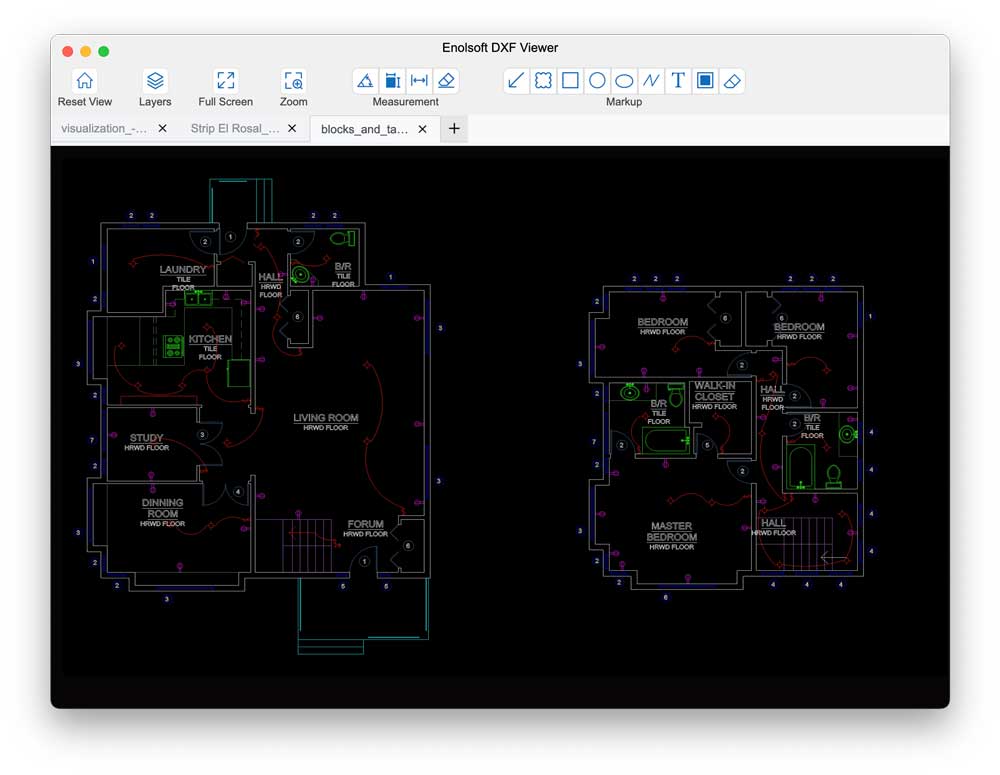The height and width of the screenshot is (775, 1000).
Task: Choose the polyline markup tool
Action: coord(651,81)
